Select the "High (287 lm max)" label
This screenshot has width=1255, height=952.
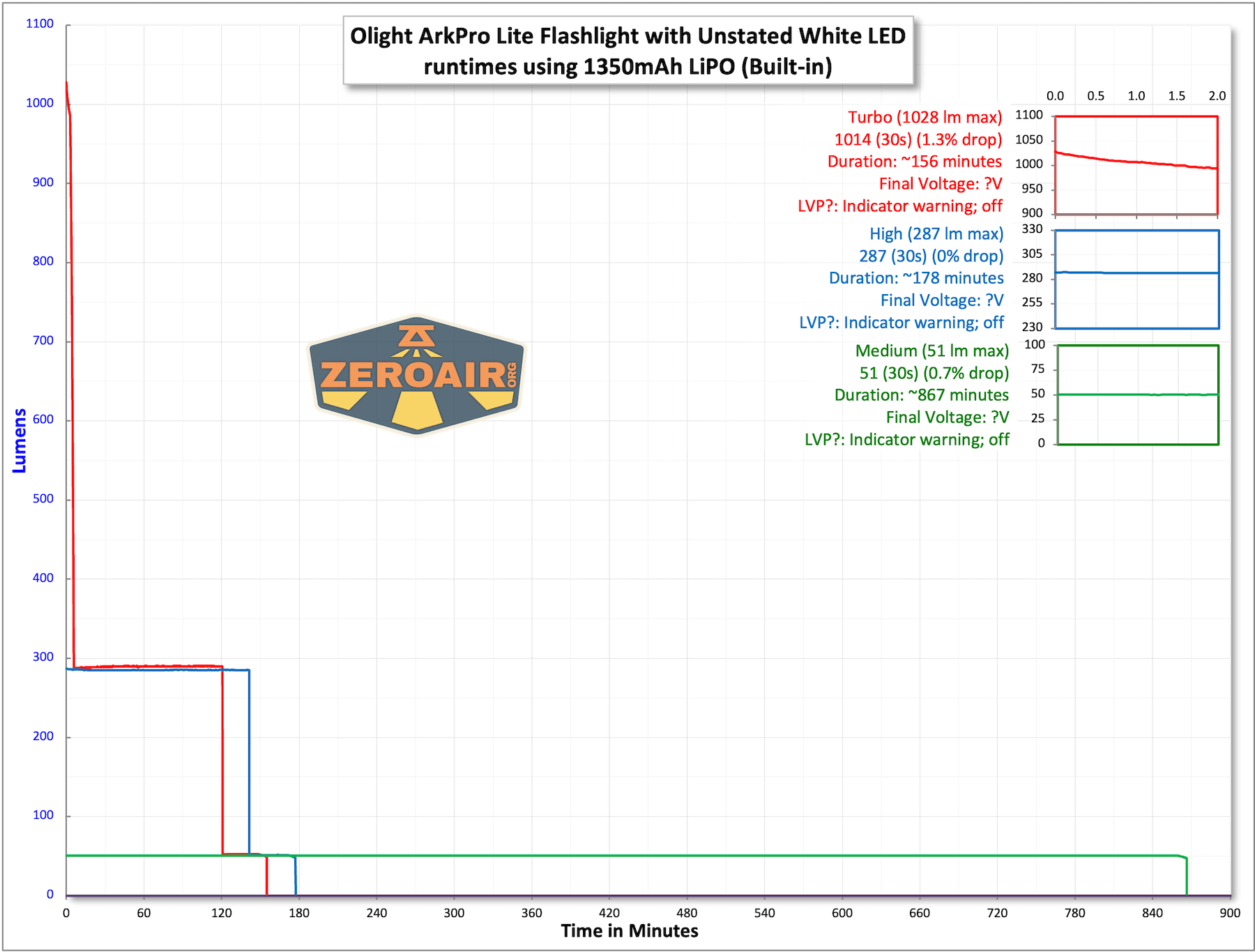click(936, 233)
